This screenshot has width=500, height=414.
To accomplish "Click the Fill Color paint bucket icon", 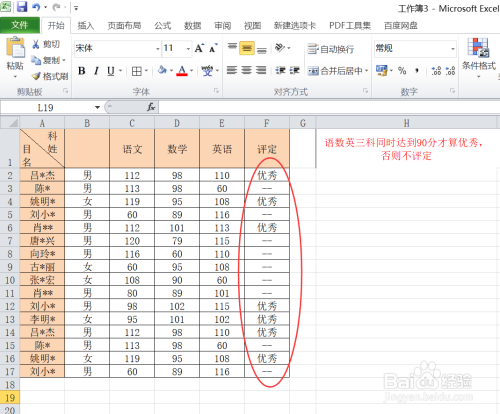I will pyautogui.click(x=162, y=70).
